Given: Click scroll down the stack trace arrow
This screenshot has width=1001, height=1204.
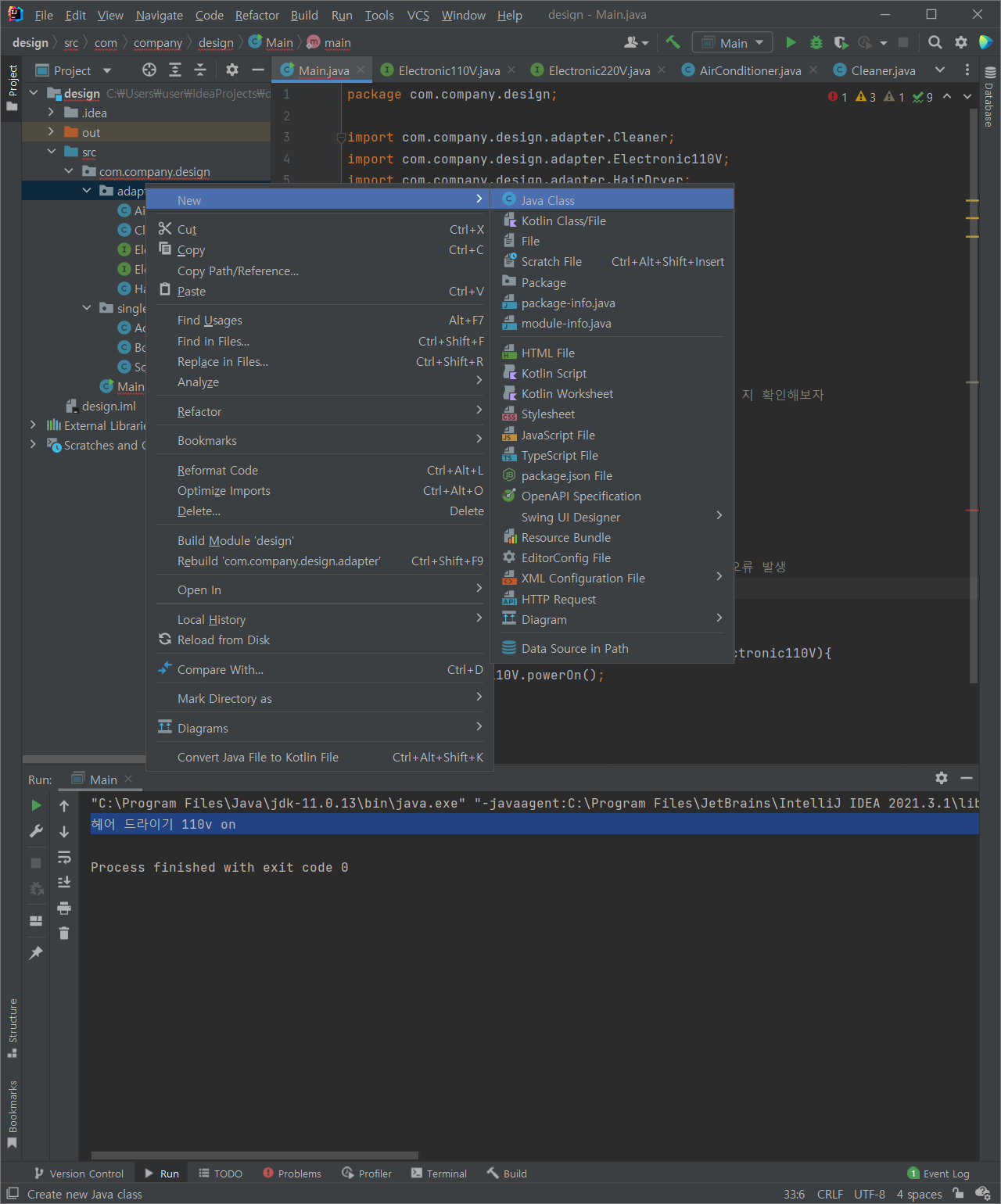Looking at the screenshot, I should click(x=64, y=831).
